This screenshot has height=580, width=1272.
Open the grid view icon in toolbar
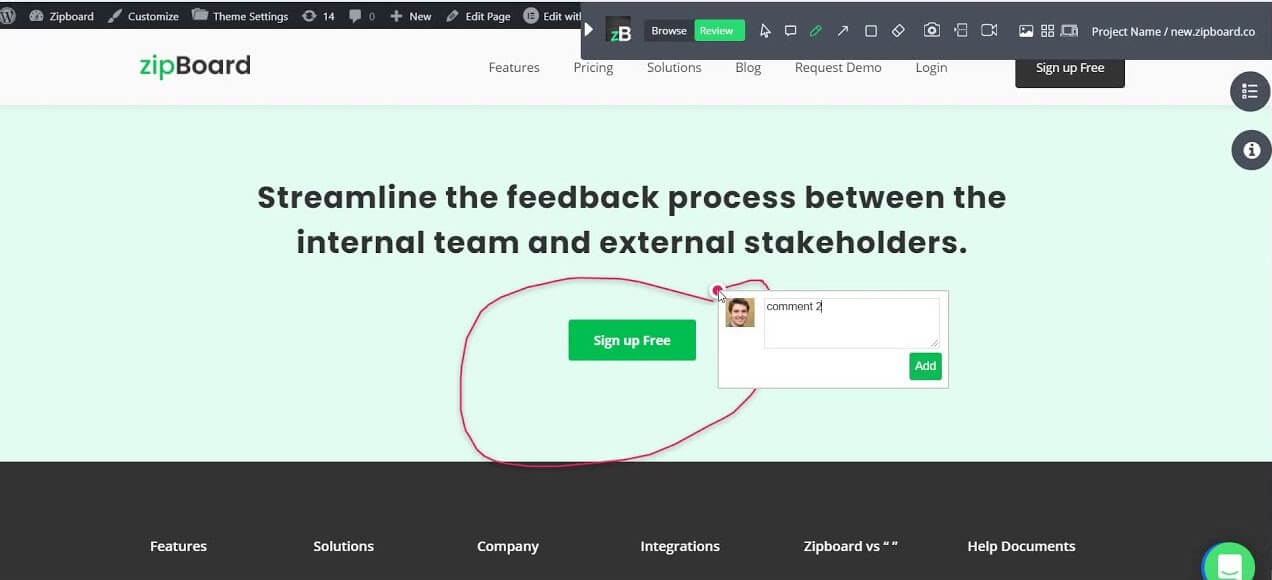click(x=1047, y=31)
